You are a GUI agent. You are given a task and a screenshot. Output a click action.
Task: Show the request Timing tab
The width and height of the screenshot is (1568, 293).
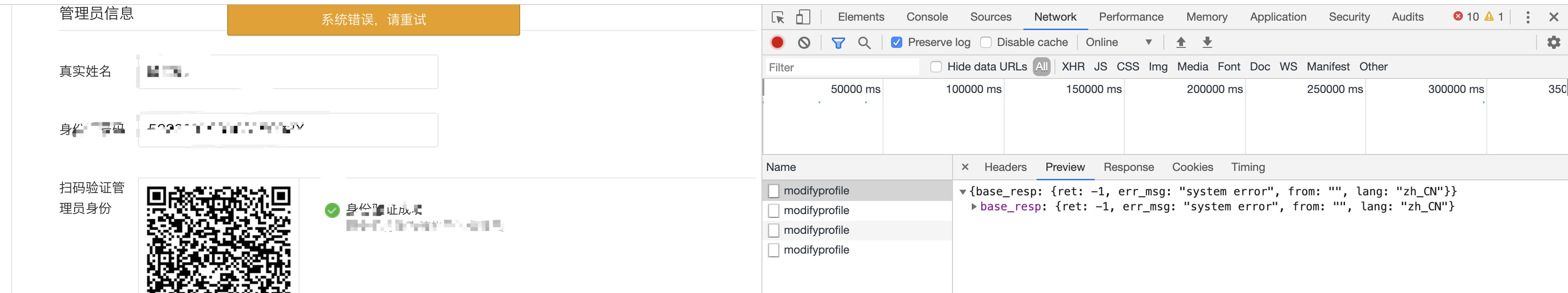tap(1248, 167)
